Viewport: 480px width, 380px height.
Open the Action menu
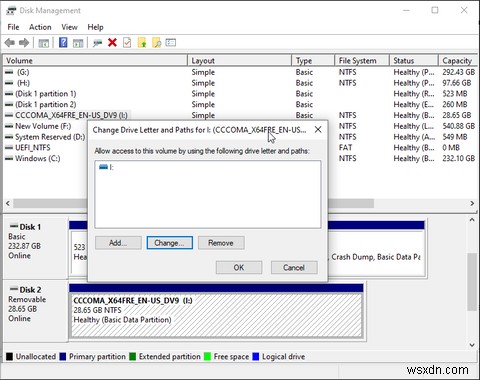coord(40,27)
